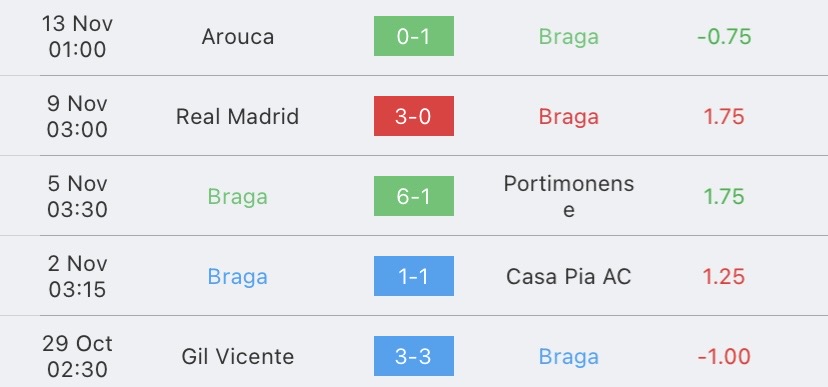The image size is (828, 387).
Task: Click blue Braga in the 2 Nov row
Action: click(x=238, y=277)
